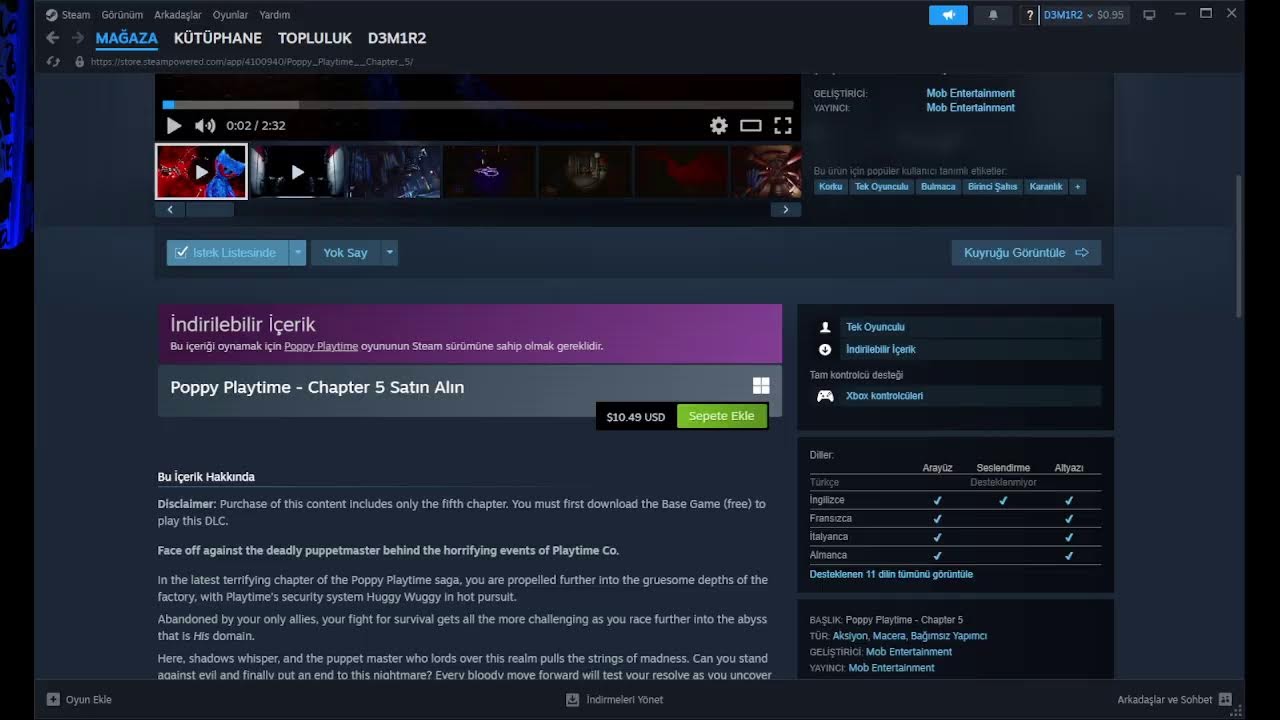
Task: Click the Birinci Şahıs tag
Action: click(992, 187)
